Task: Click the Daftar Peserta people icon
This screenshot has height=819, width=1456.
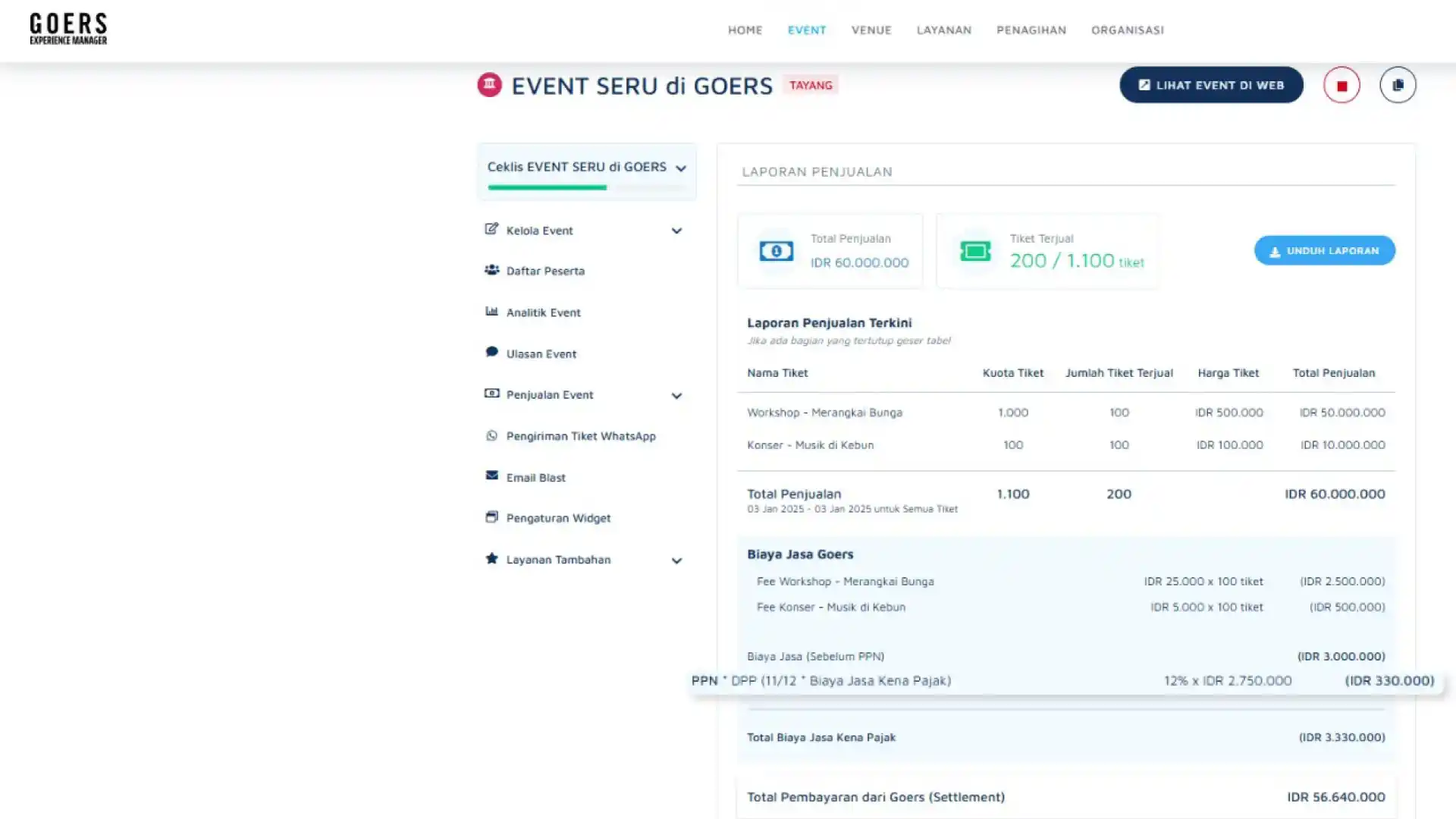Action: tap(491, 270)
